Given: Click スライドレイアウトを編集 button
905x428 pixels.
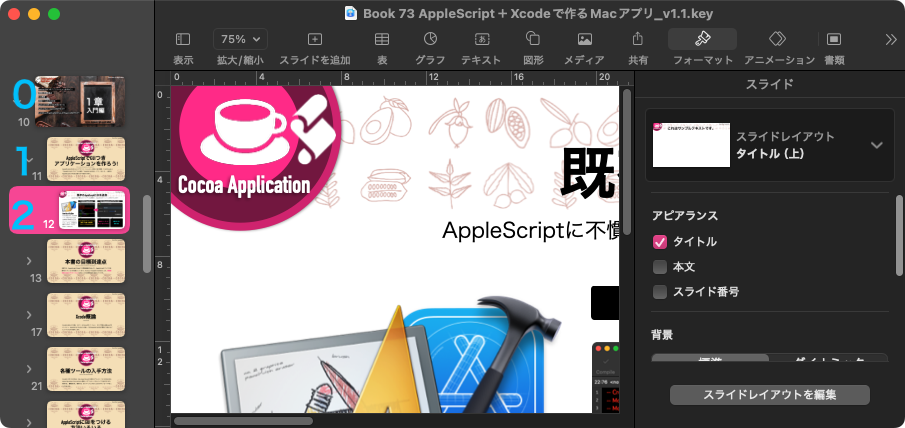Looking at the screenshot, I should coord(769,394).
